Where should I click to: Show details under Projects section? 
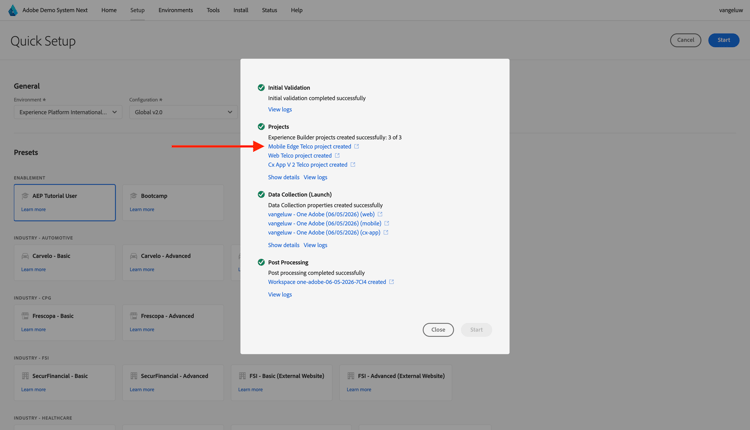(284, 177)
